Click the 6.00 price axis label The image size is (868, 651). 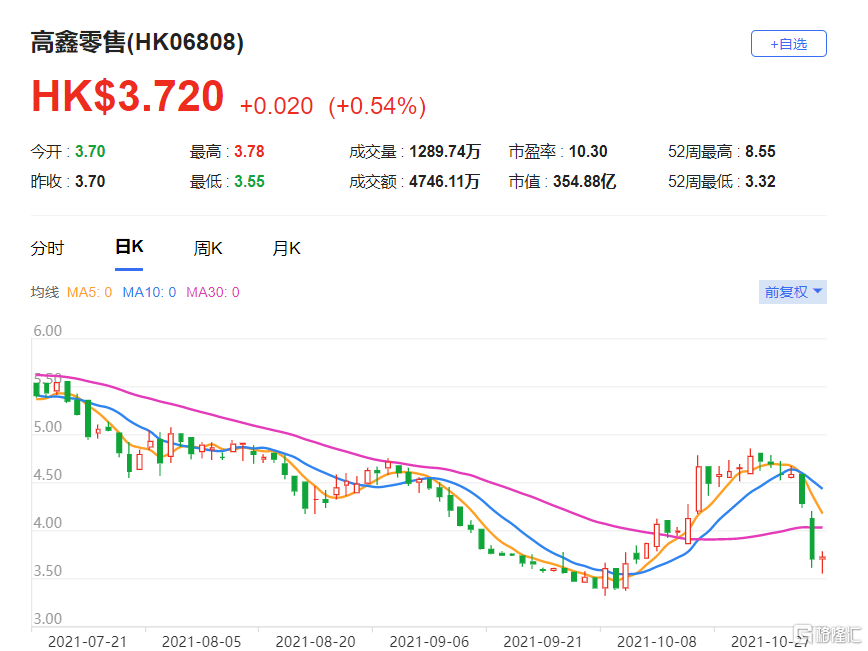tap(48, 330)
